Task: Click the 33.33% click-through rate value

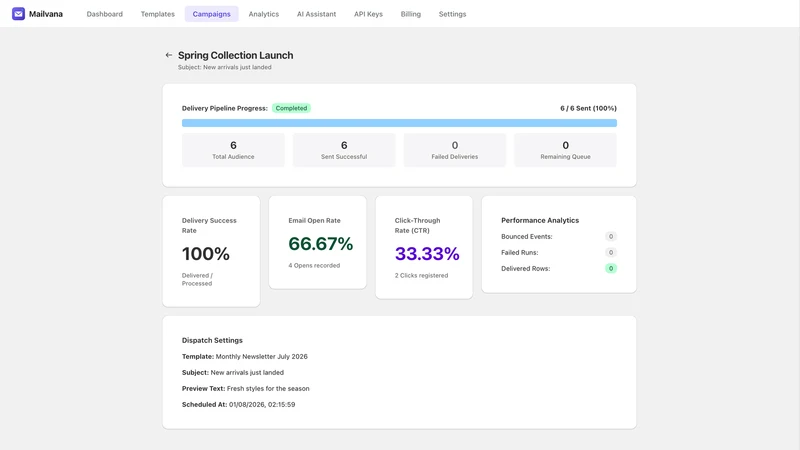Action: pos(427,254)
